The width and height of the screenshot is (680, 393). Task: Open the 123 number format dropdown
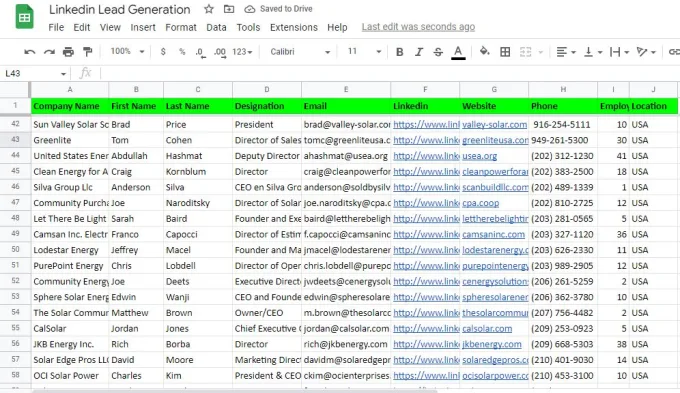(x=242, y=52)
